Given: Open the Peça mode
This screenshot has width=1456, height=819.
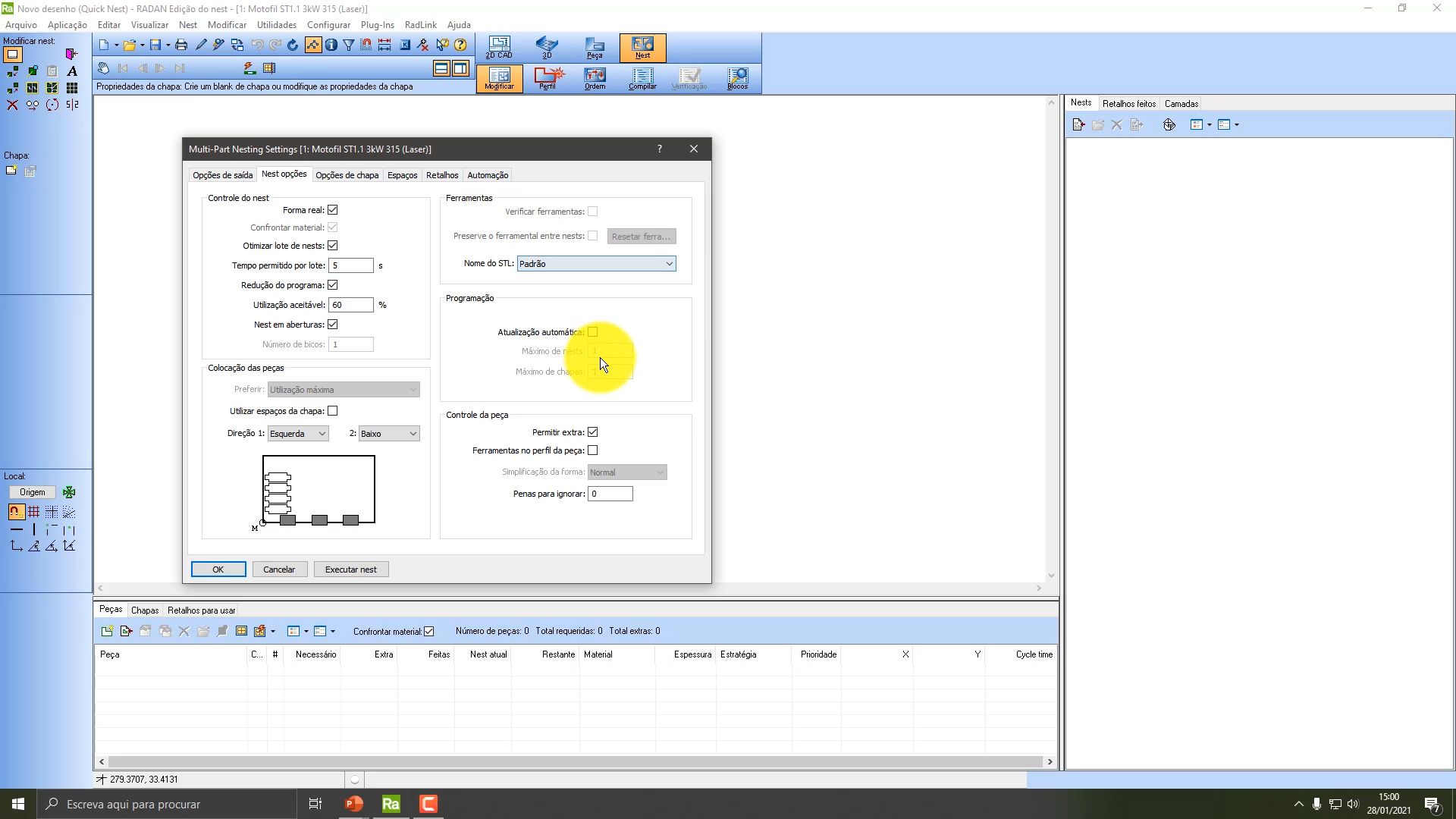Looking at the screenshot, I should point(595,47).
